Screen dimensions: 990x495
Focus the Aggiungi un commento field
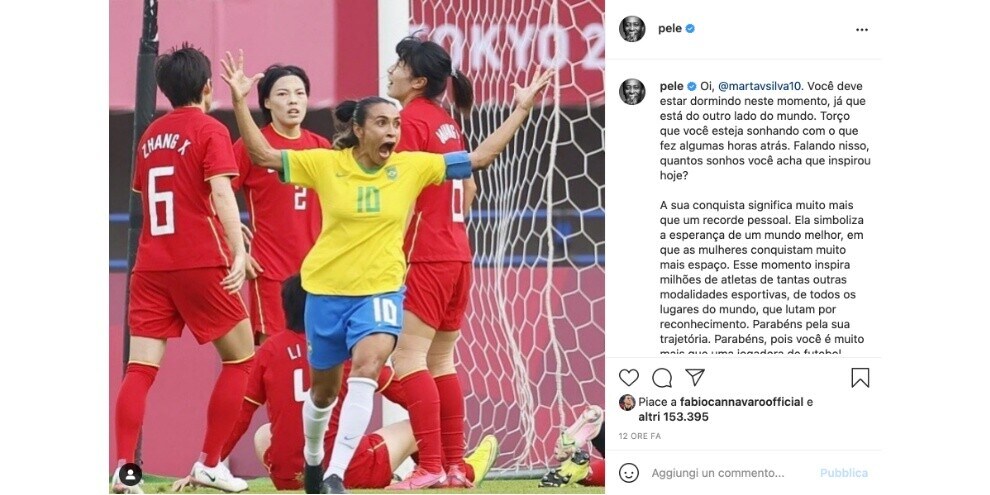click(x=718, y=473)
